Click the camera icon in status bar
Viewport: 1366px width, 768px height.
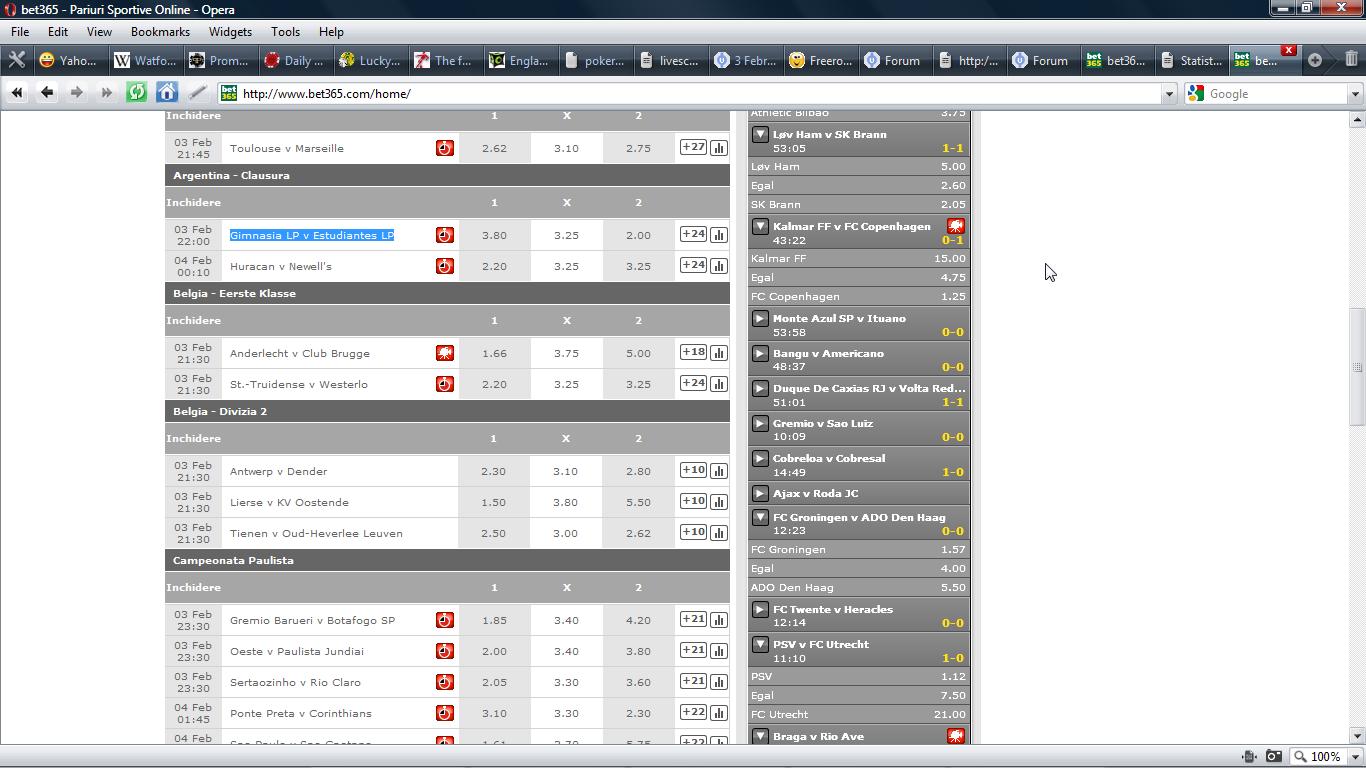1273,757
